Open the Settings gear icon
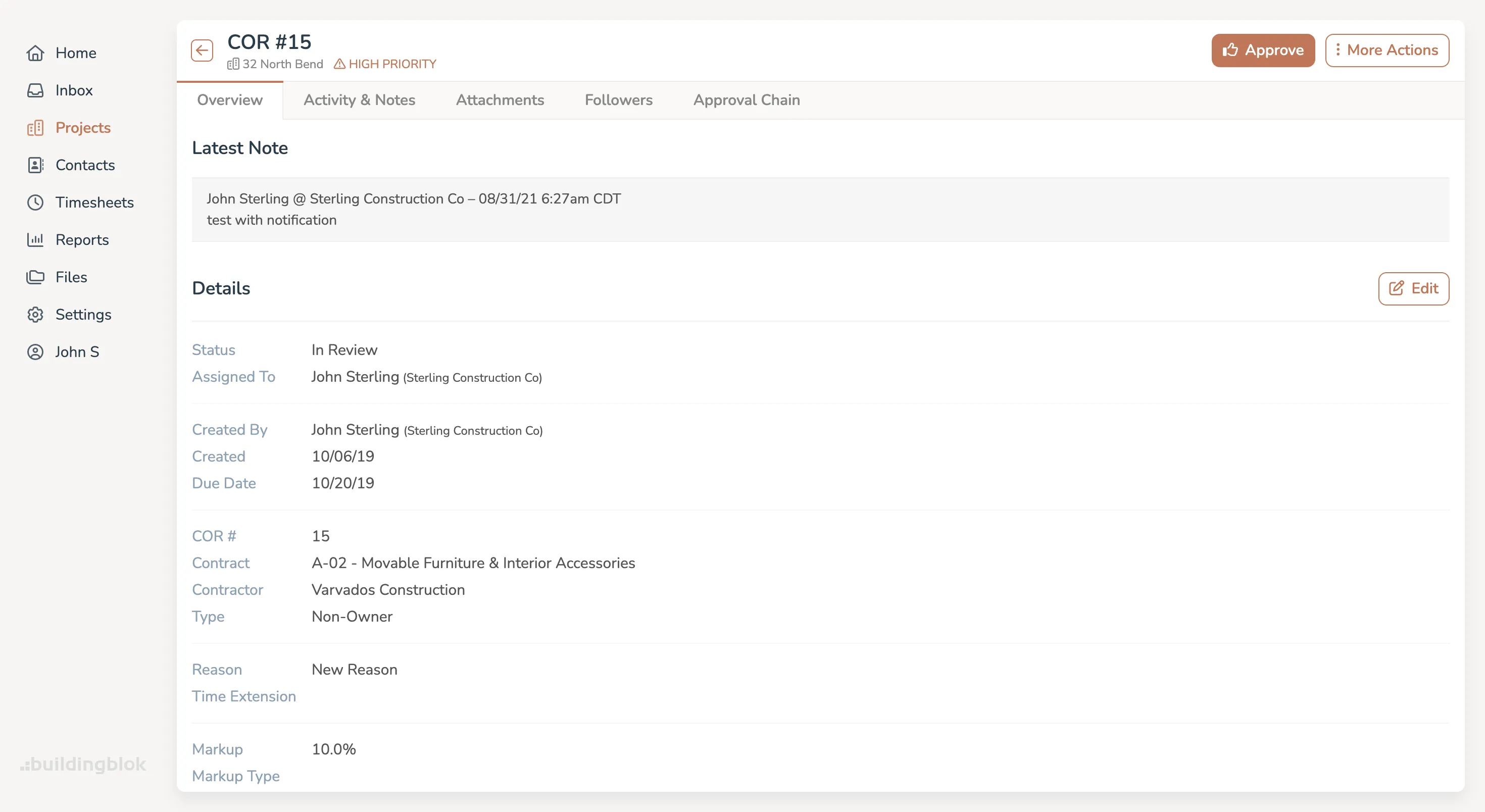 pyautogui.click(x=36, y=314)
